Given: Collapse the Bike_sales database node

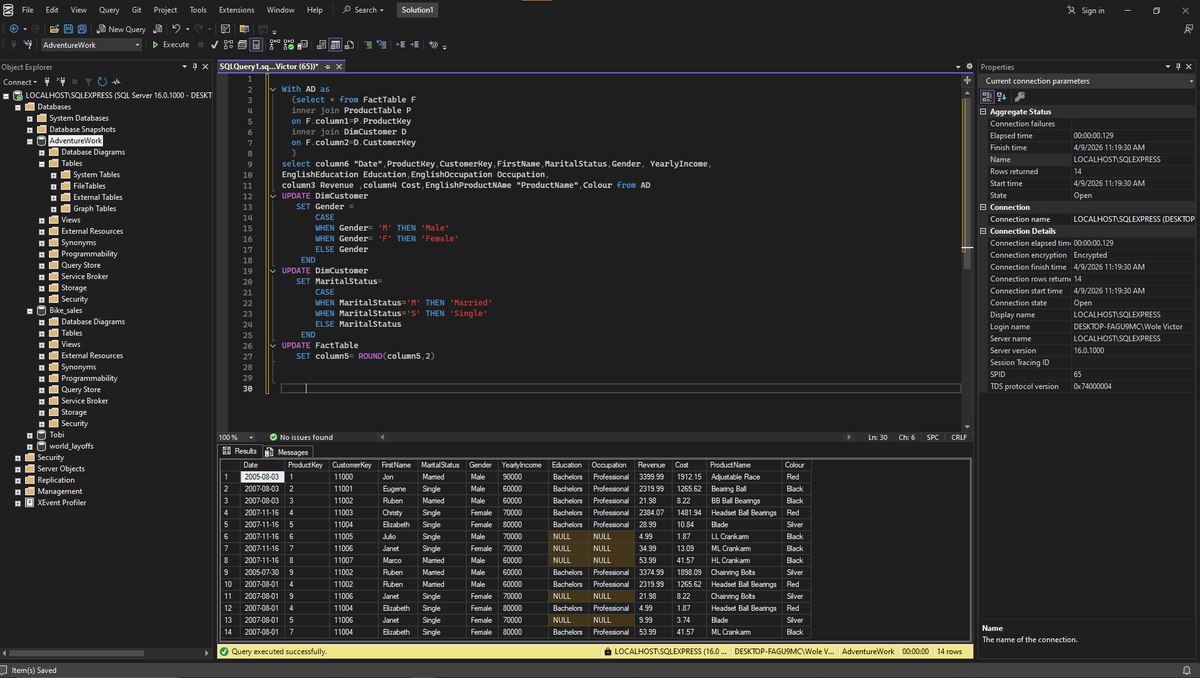Looking at the screenshot, I should point(30,311).
